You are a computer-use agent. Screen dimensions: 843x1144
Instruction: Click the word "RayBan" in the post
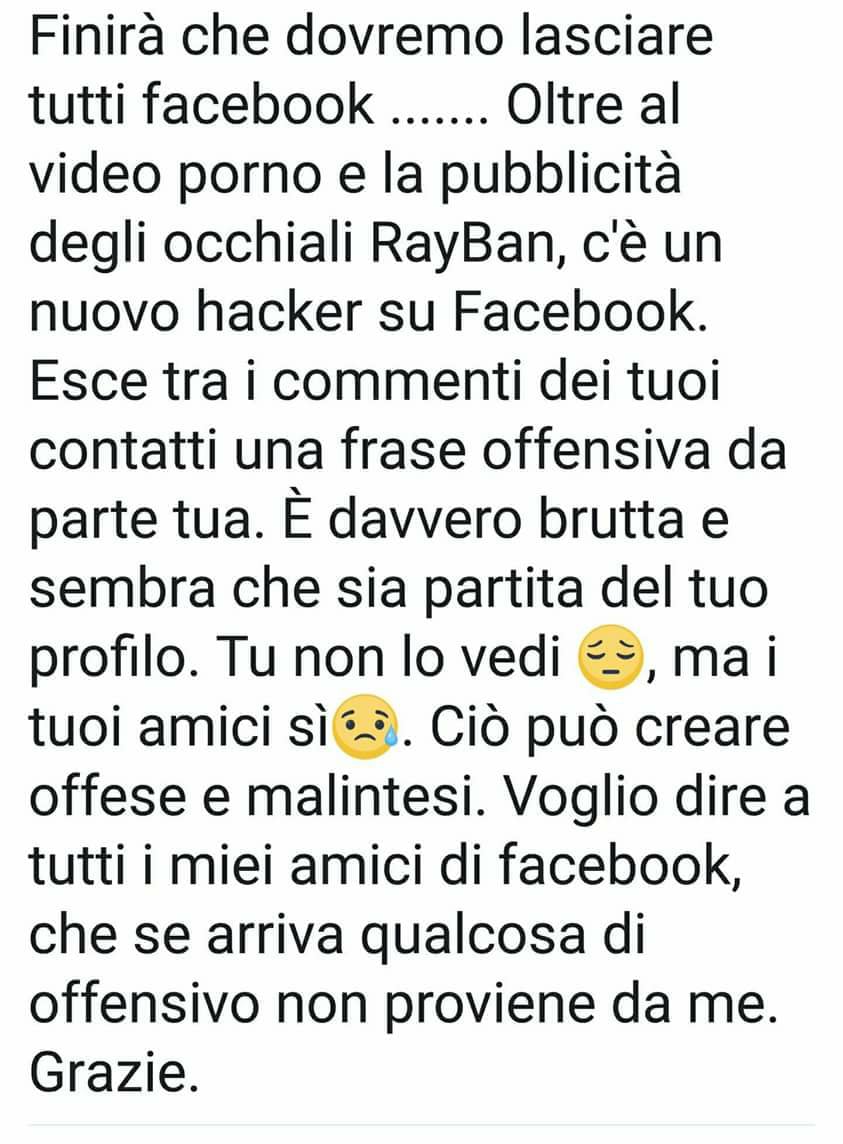(461, 244)
